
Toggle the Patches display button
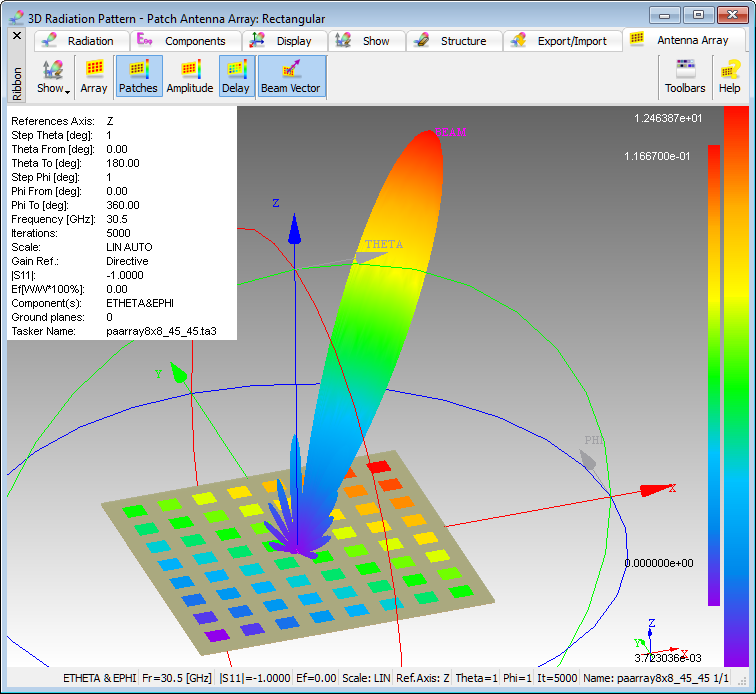coord(138,77)
